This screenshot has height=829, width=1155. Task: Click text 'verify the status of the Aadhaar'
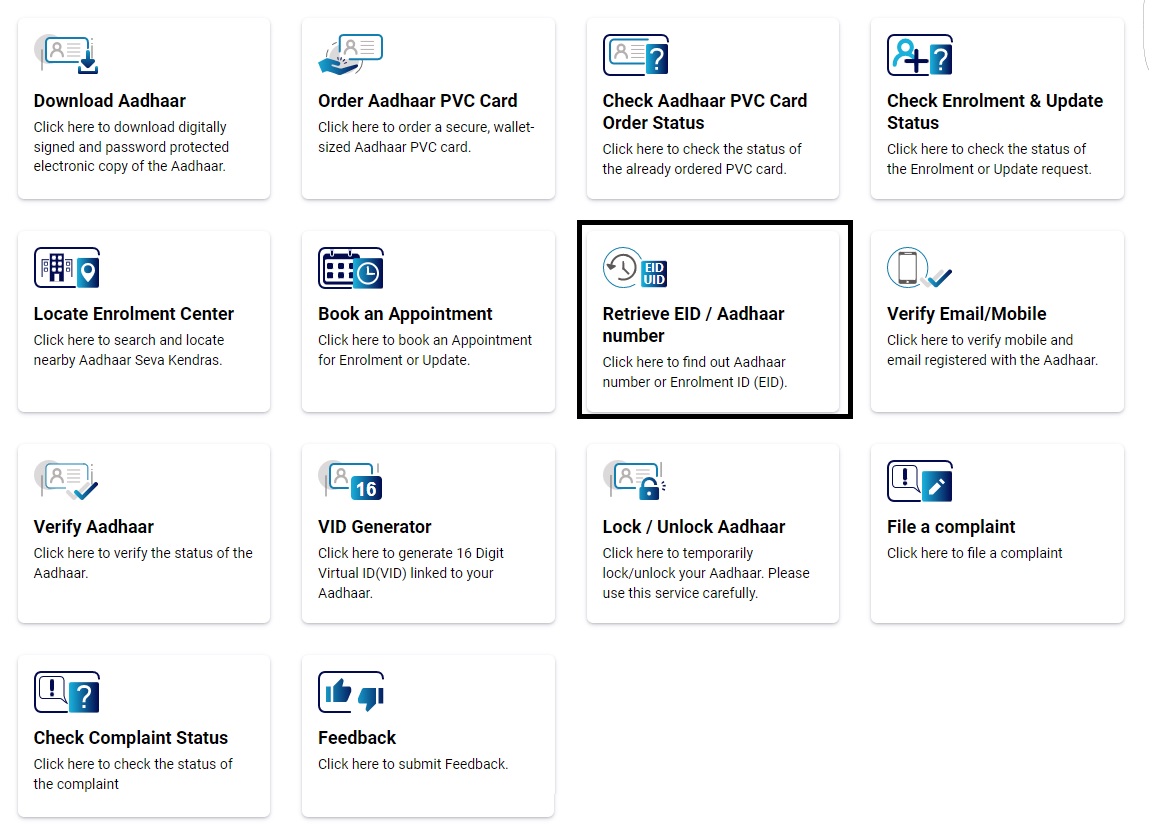[x=143, y=563]
